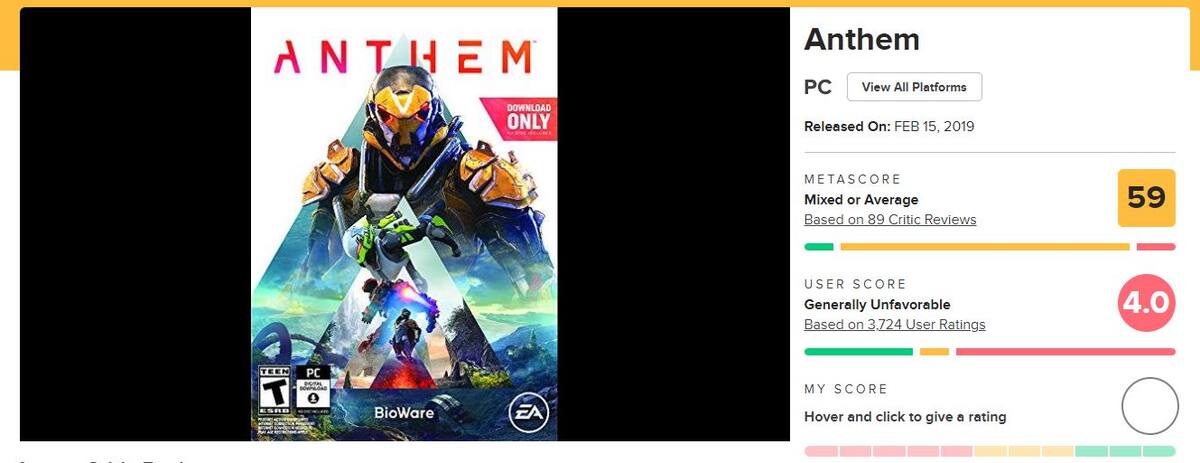Open the 89 Critic Reviews link

point(890,219)
